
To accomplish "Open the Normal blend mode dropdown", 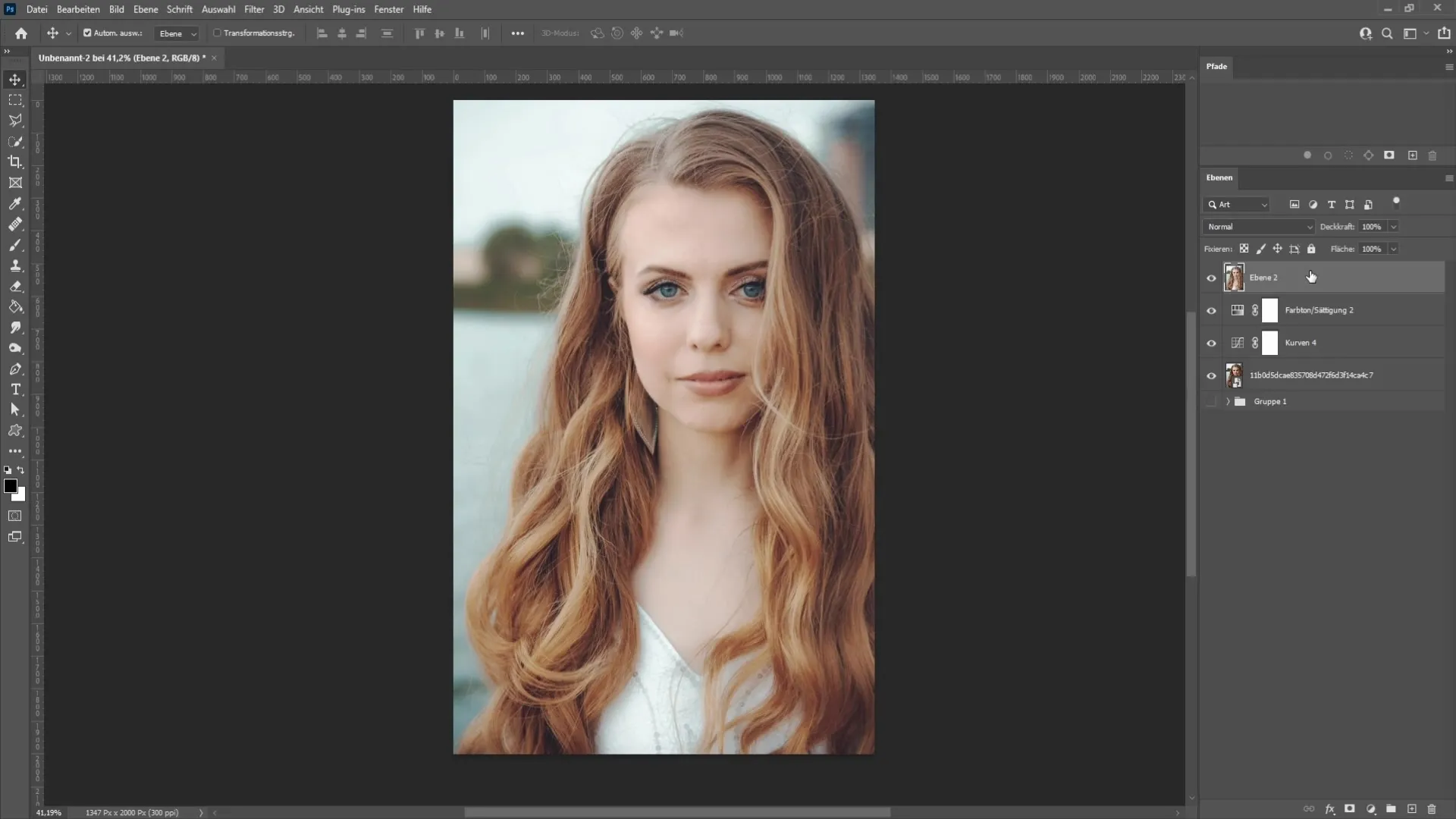I will pos(1259,227).
